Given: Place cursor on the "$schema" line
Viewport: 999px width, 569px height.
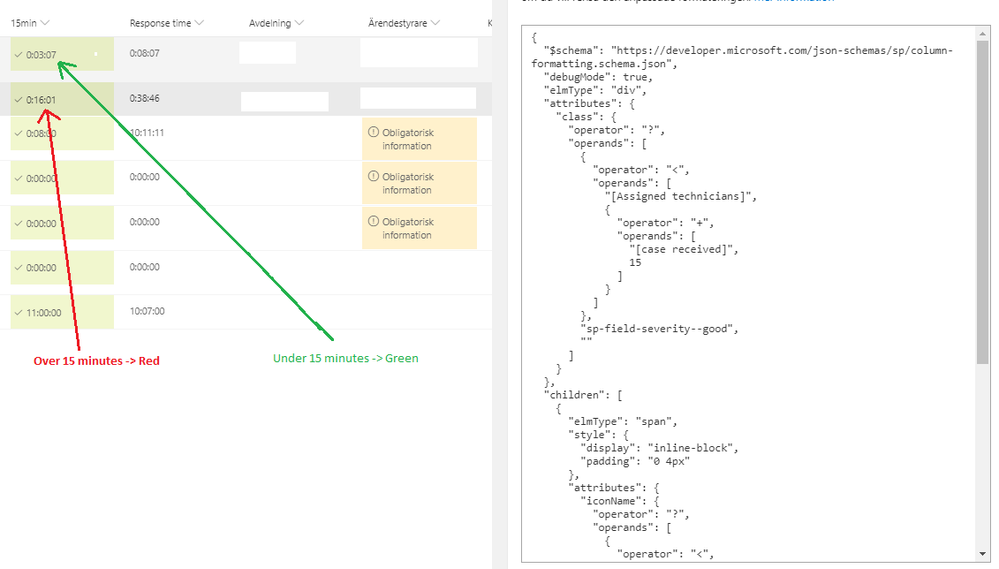Looking at the screenshot, I should [x=743, y=57].
